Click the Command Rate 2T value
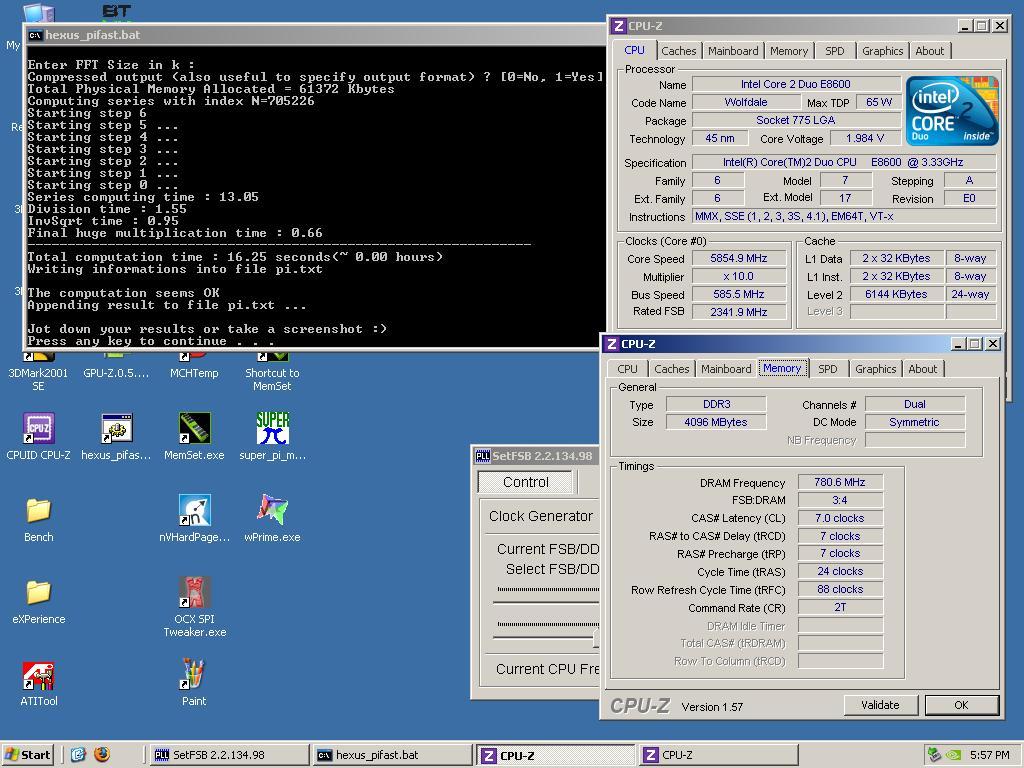The height and width of the screenshot is (768, 1024). pos(840,607)
